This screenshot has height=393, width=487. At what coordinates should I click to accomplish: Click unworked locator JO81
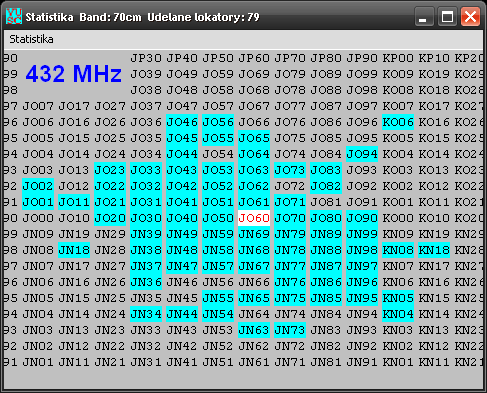click(x=326, y=202)
